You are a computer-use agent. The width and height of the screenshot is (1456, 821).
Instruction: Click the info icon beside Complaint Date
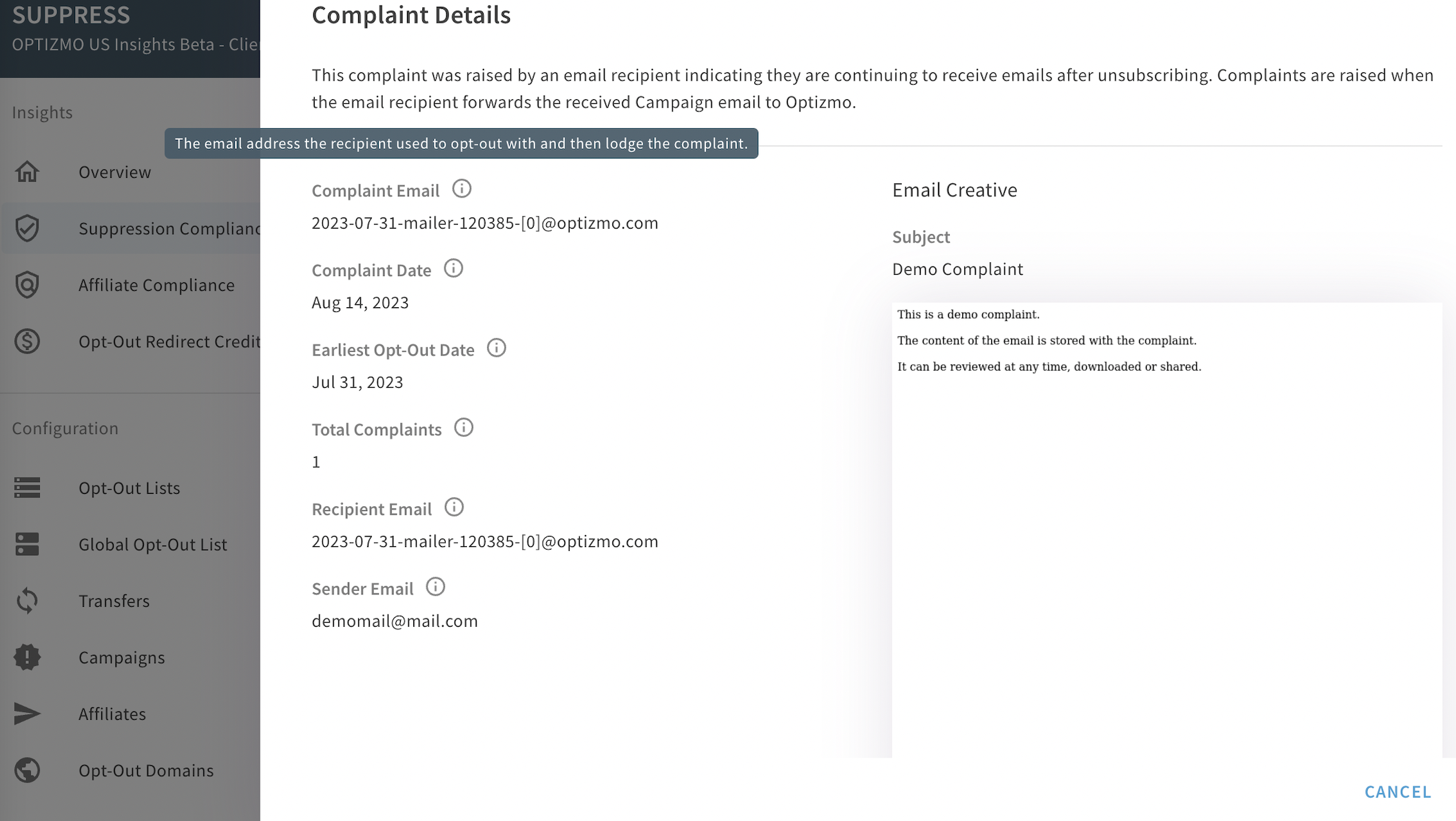coord(453,269)
